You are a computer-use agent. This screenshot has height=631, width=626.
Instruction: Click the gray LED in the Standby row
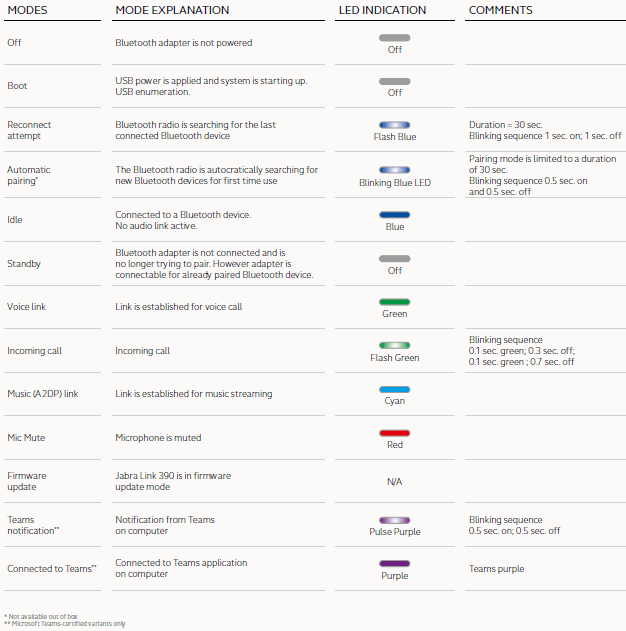[394, 258]
